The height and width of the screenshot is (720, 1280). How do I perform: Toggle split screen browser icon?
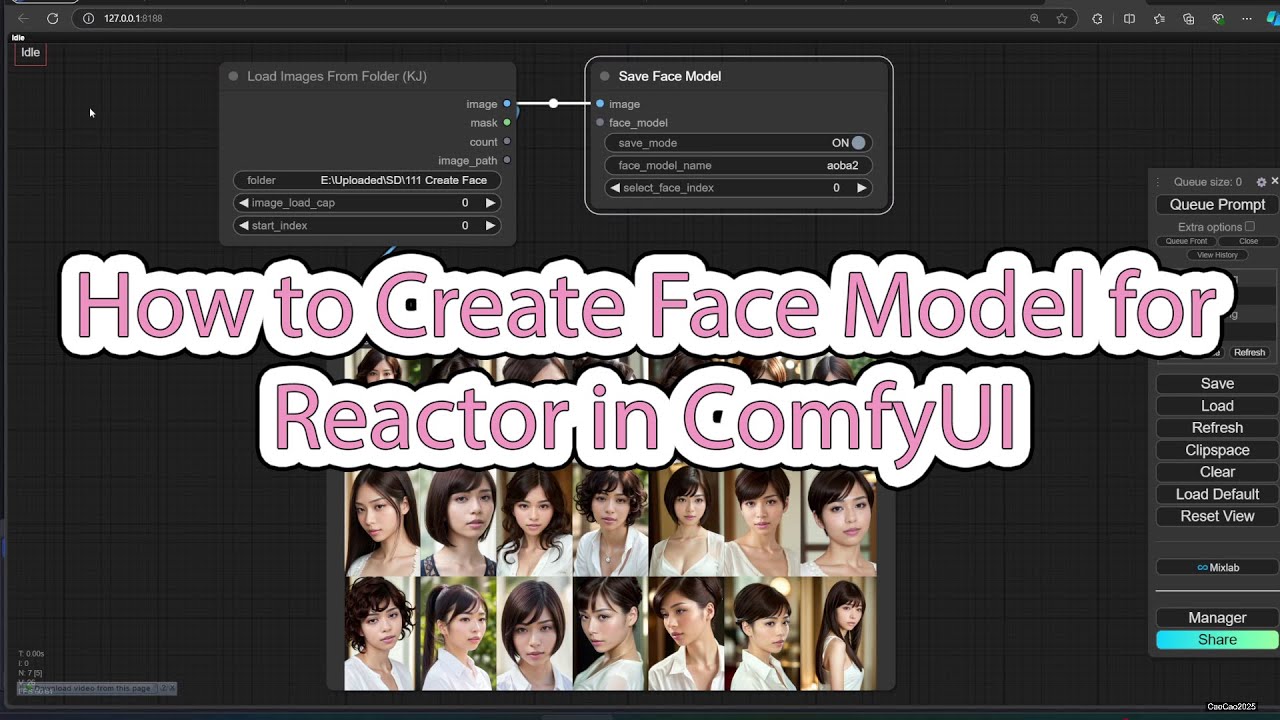[1129, 18]
